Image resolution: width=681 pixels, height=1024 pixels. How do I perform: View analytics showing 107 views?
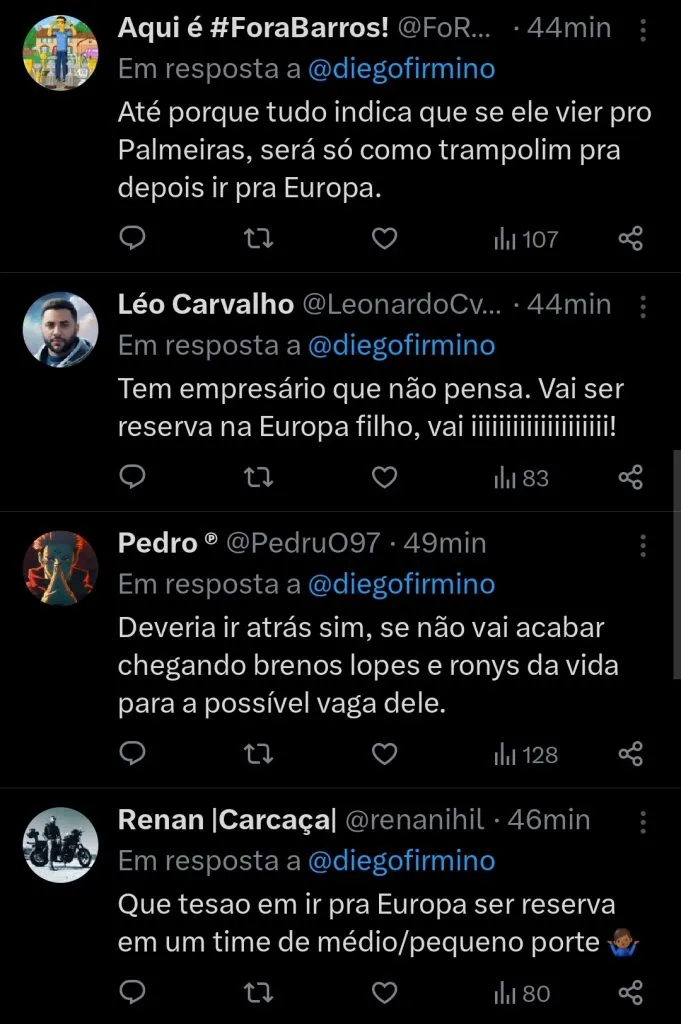[526, 239]
